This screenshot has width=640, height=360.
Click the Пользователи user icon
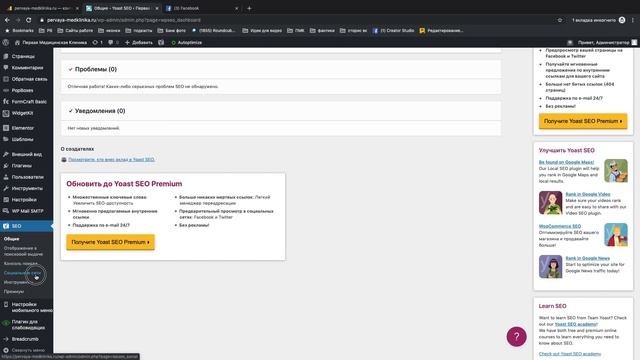tap(6, 177)
